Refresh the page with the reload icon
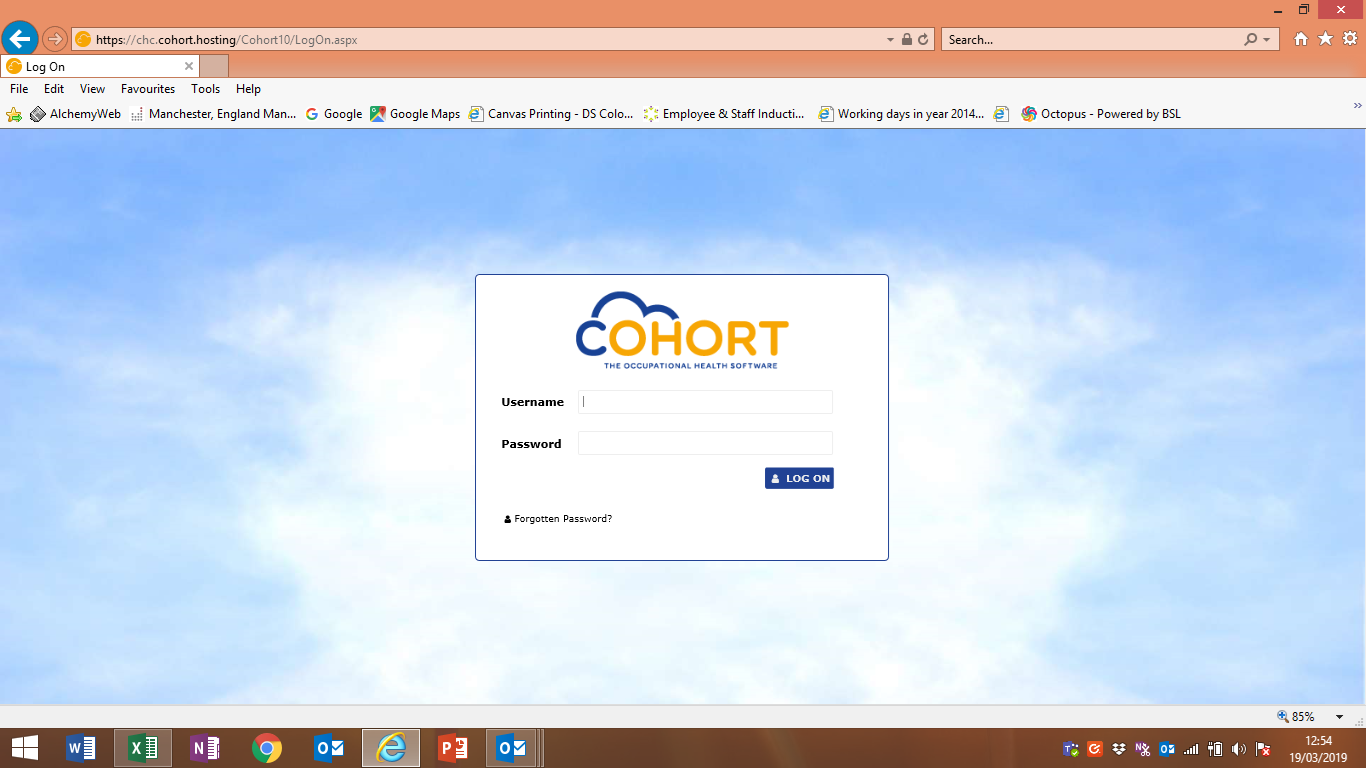This screenshot has height=768, width=1366. (x=923, y=40)
